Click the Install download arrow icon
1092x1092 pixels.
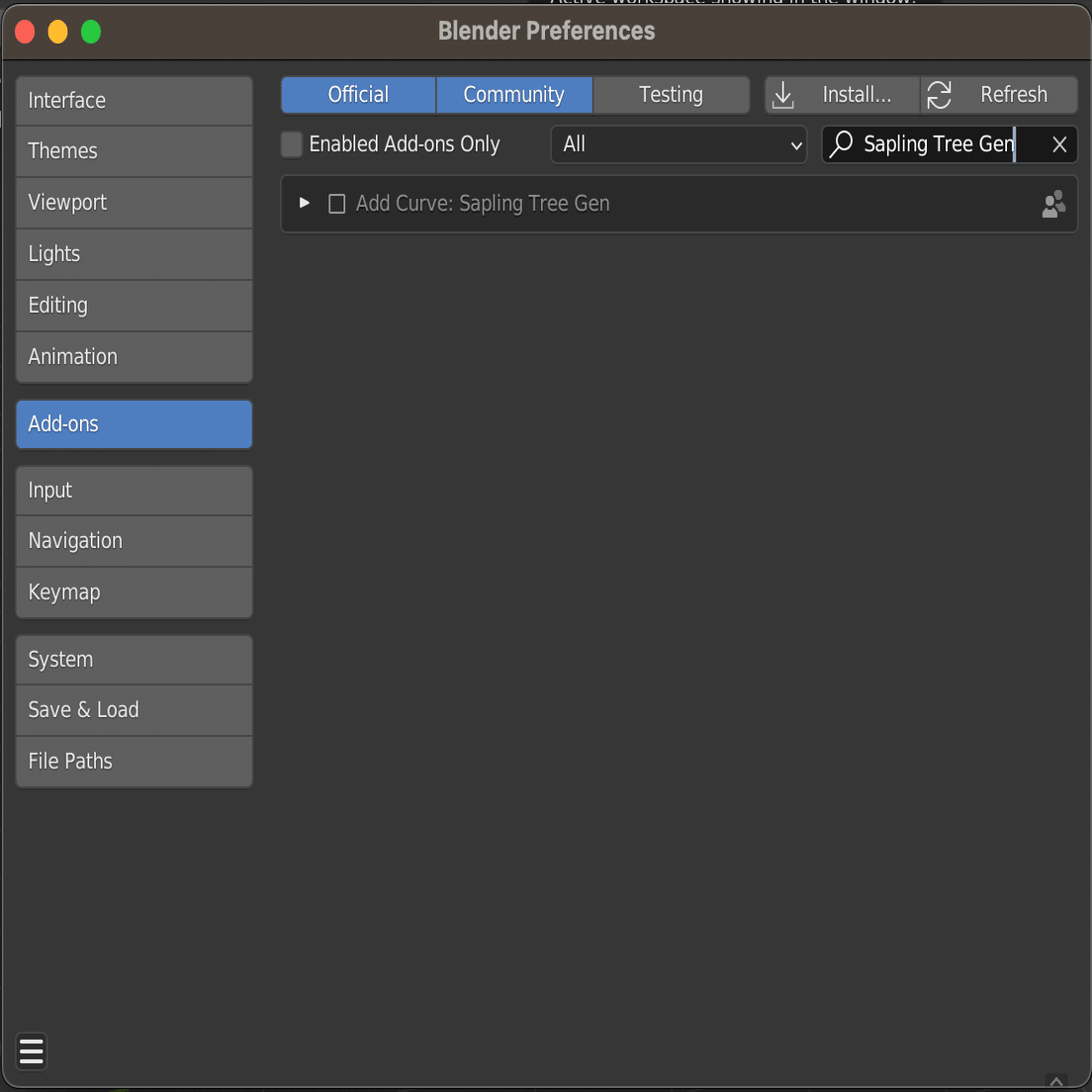coord(783,95)
